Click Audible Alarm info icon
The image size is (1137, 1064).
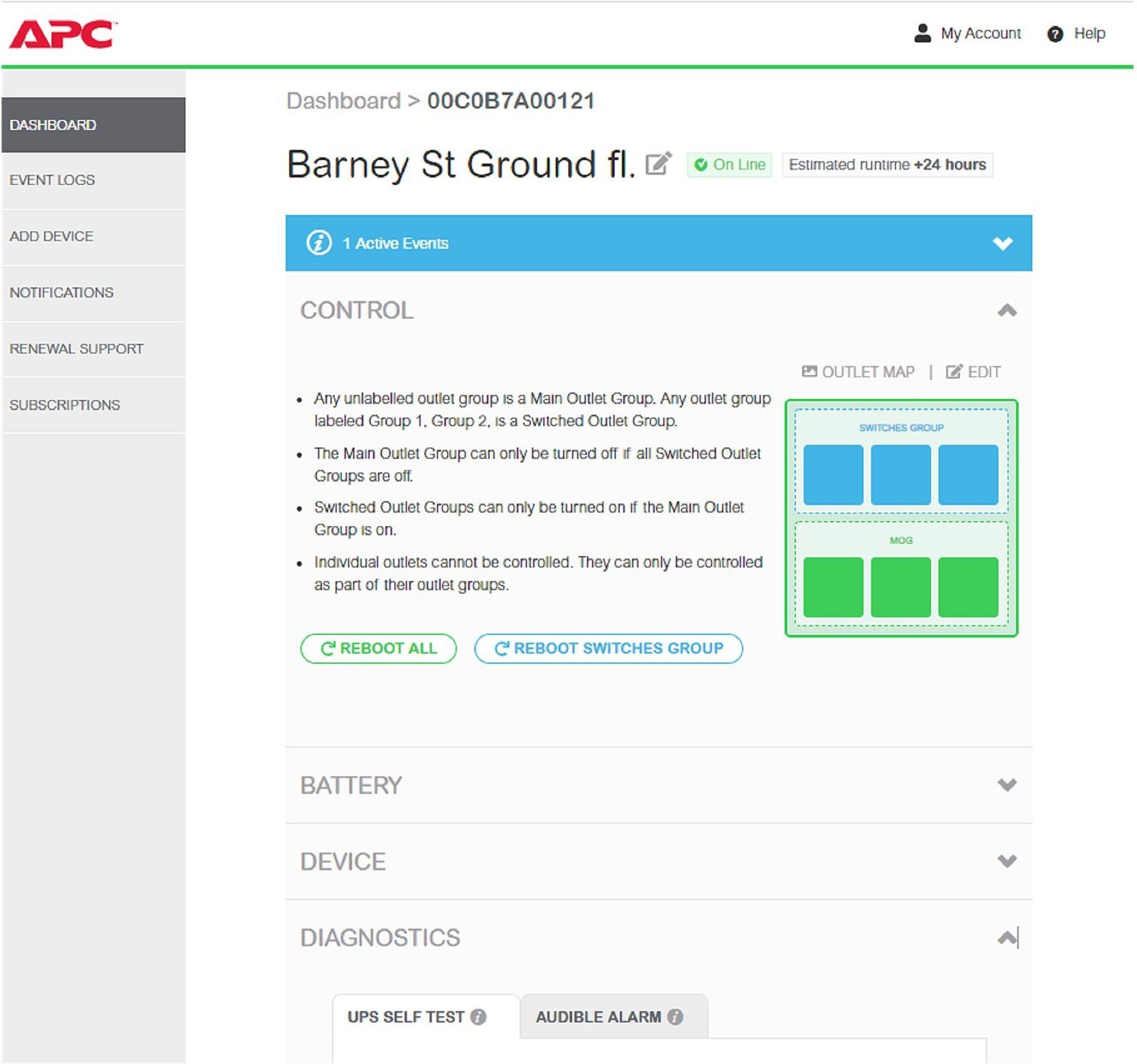[x=675, y=1016]
